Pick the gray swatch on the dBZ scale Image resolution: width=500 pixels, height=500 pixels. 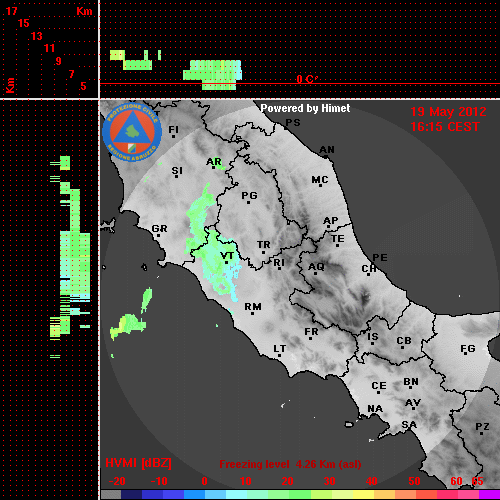pyautogui.click(x=111, y=495)
